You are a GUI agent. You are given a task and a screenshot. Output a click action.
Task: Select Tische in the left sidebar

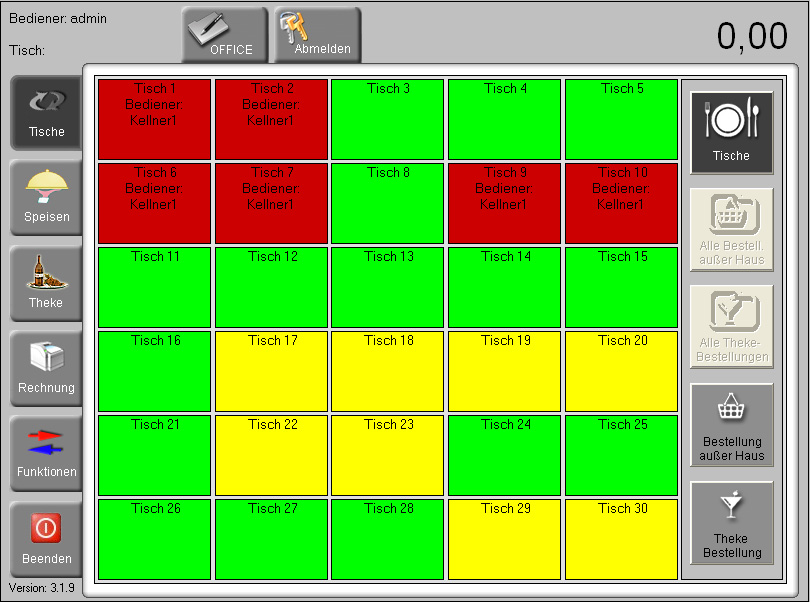(x=46, y=113)
